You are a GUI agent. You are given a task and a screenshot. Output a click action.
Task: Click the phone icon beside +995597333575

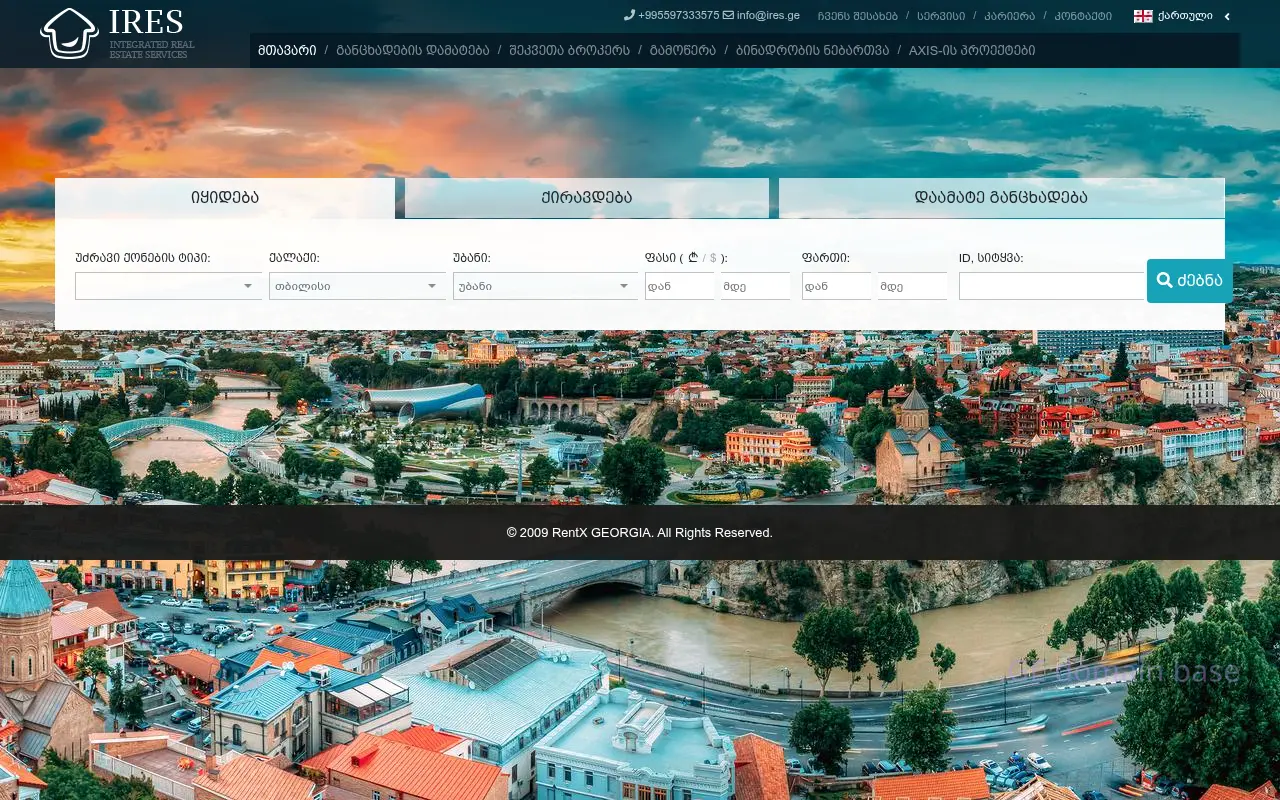629,15
